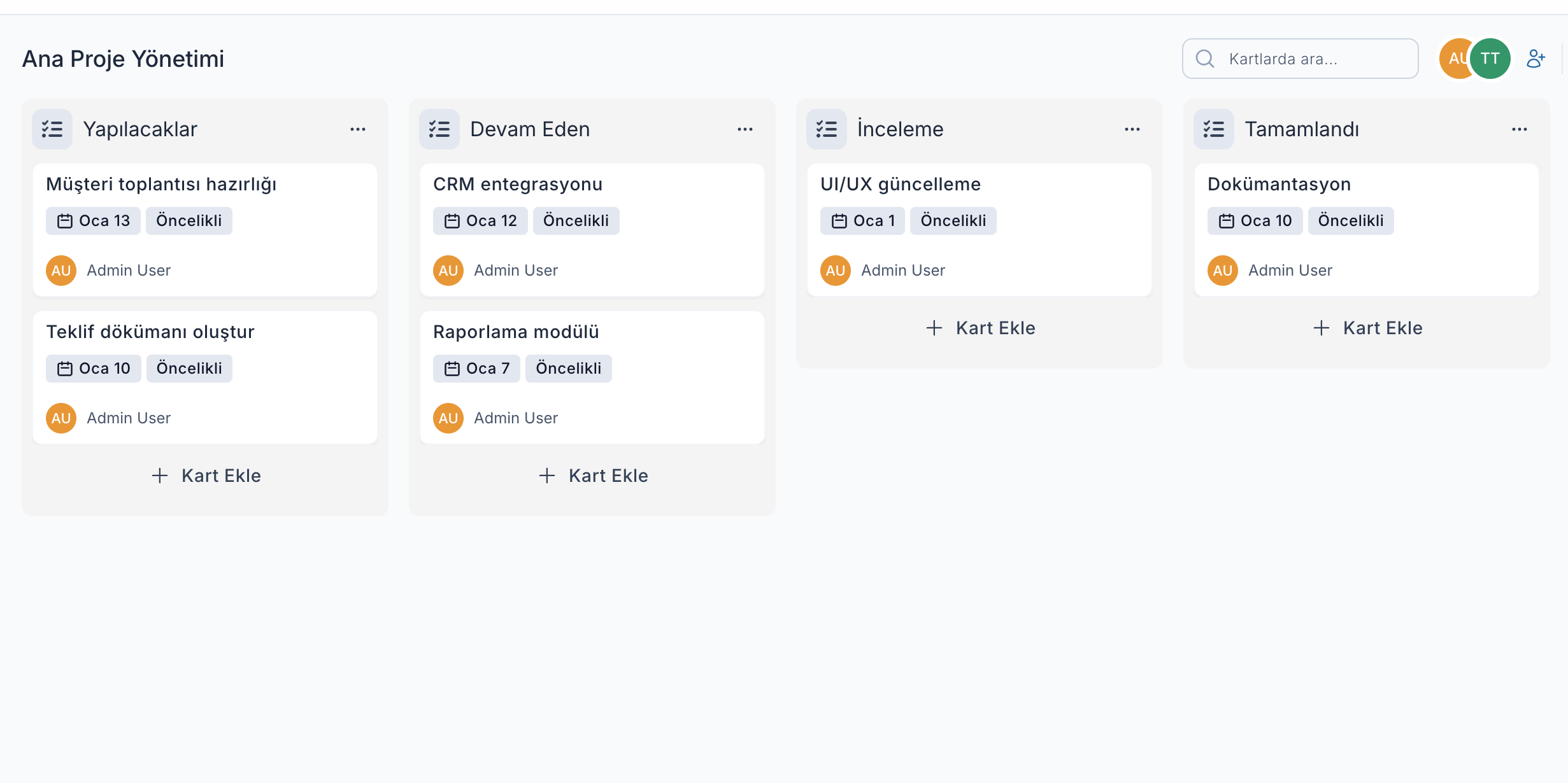
Task: Click Kart Ekle in the Yapılacaklar column
Action: point(205,476)
